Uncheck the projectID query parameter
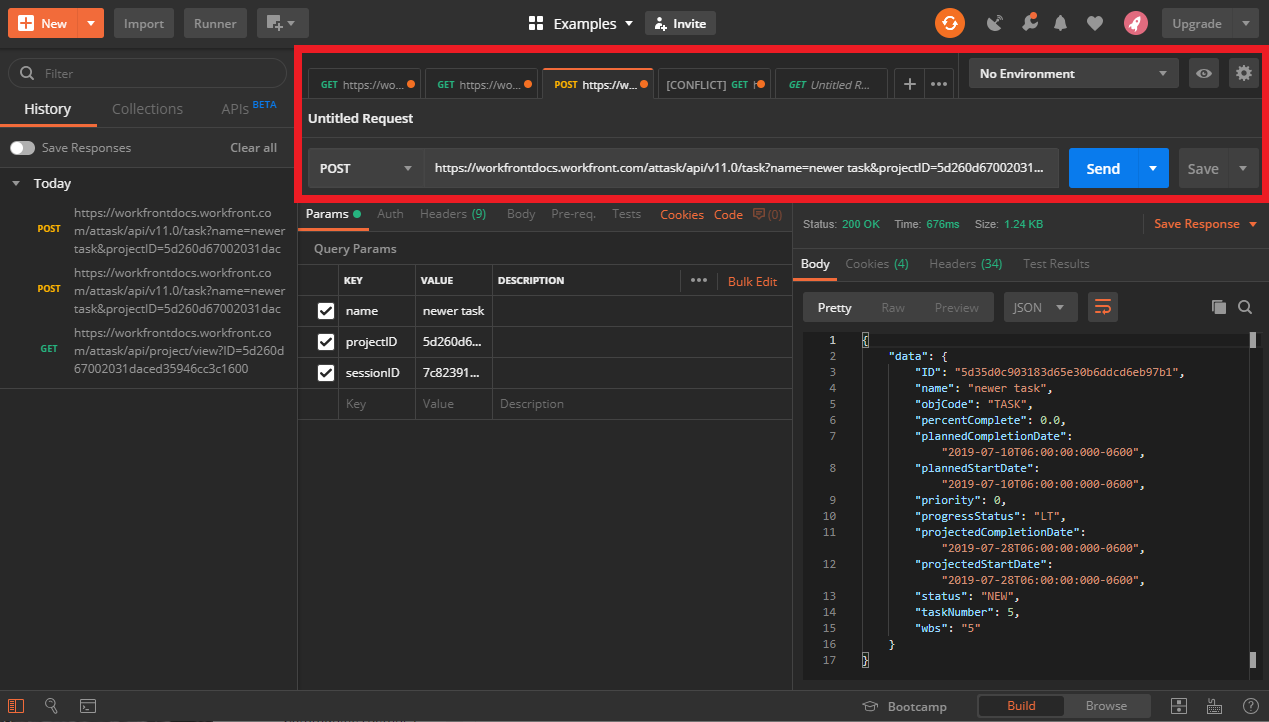The height and width of the screenshot is (722, 1269). 325,342
